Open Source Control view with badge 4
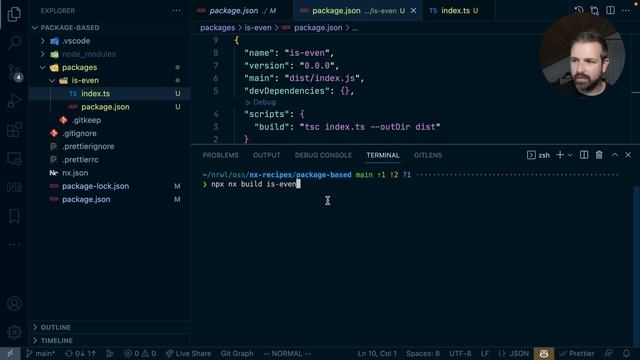The height and width of the screenshot is (360, 640). pyautogui.click(x=14, y=73)
